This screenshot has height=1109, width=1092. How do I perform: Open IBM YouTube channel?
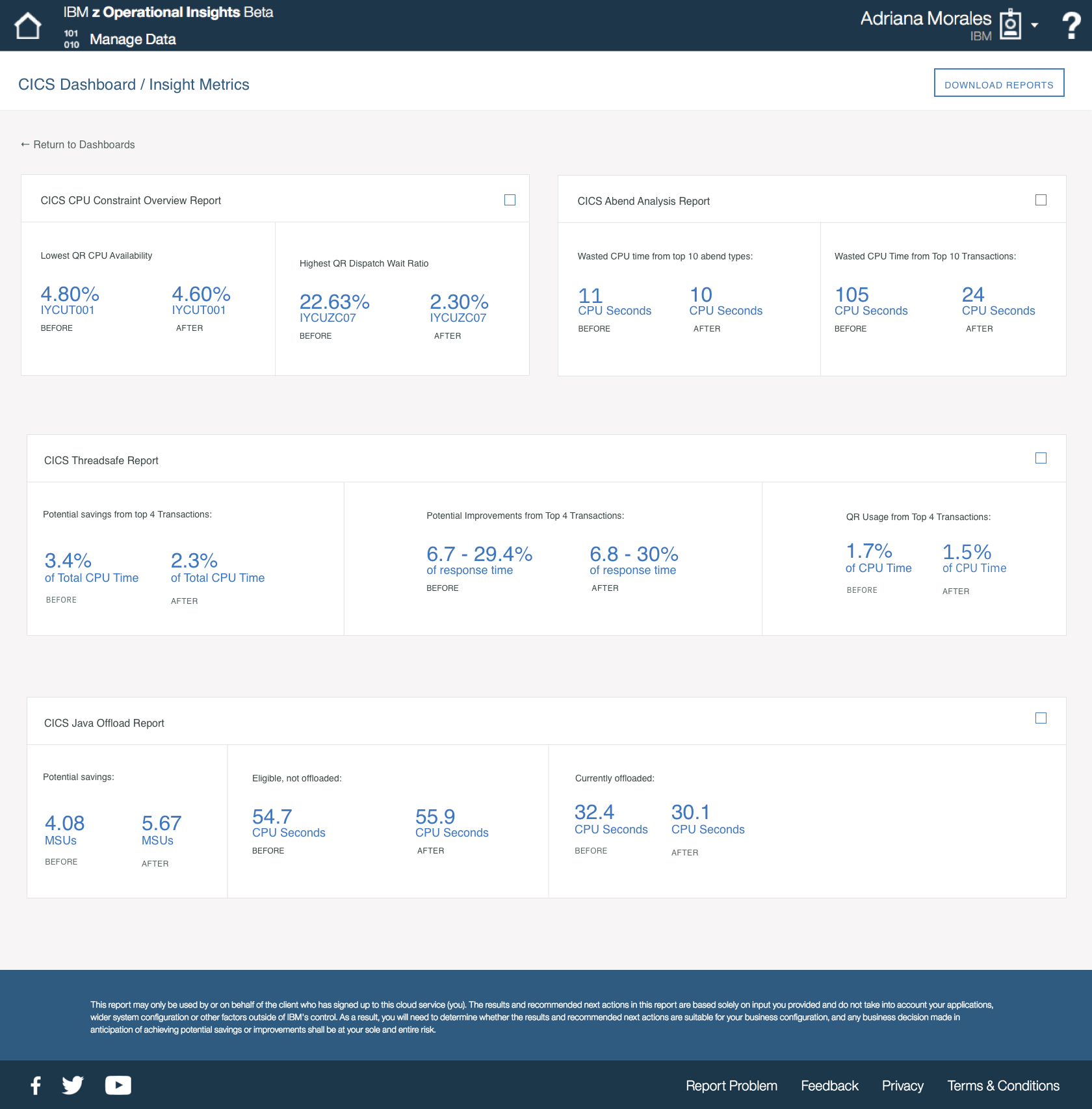(118, 1085)
